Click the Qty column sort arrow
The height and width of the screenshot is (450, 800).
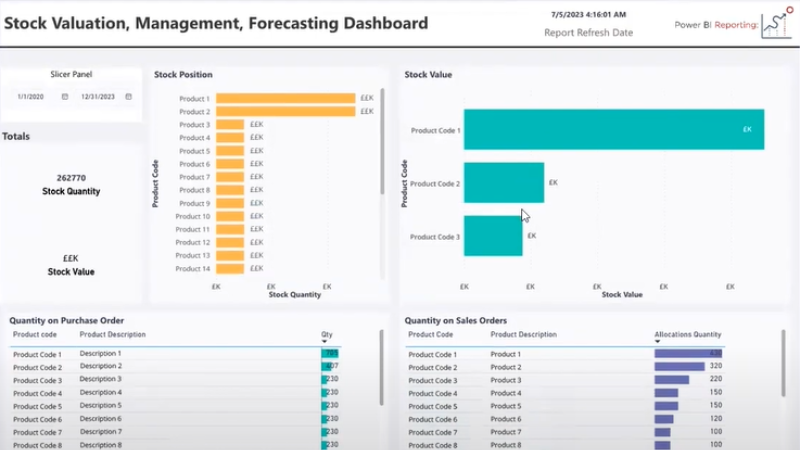coord(324,341)
